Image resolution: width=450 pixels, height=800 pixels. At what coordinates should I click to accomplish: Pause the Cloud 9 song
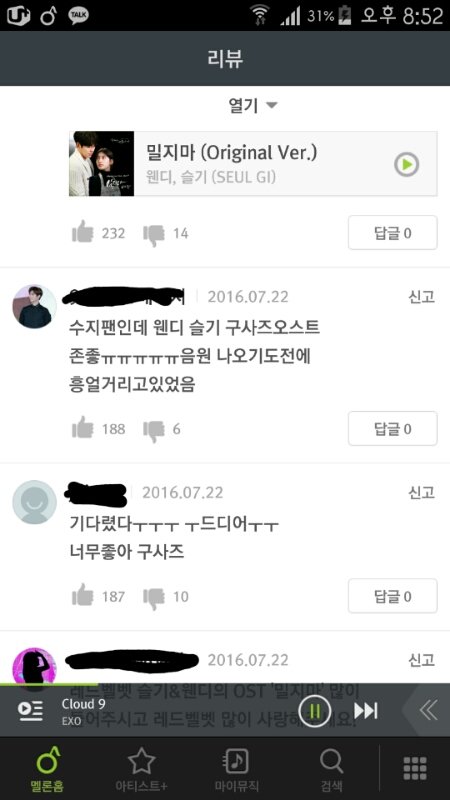tap(315, 711)
